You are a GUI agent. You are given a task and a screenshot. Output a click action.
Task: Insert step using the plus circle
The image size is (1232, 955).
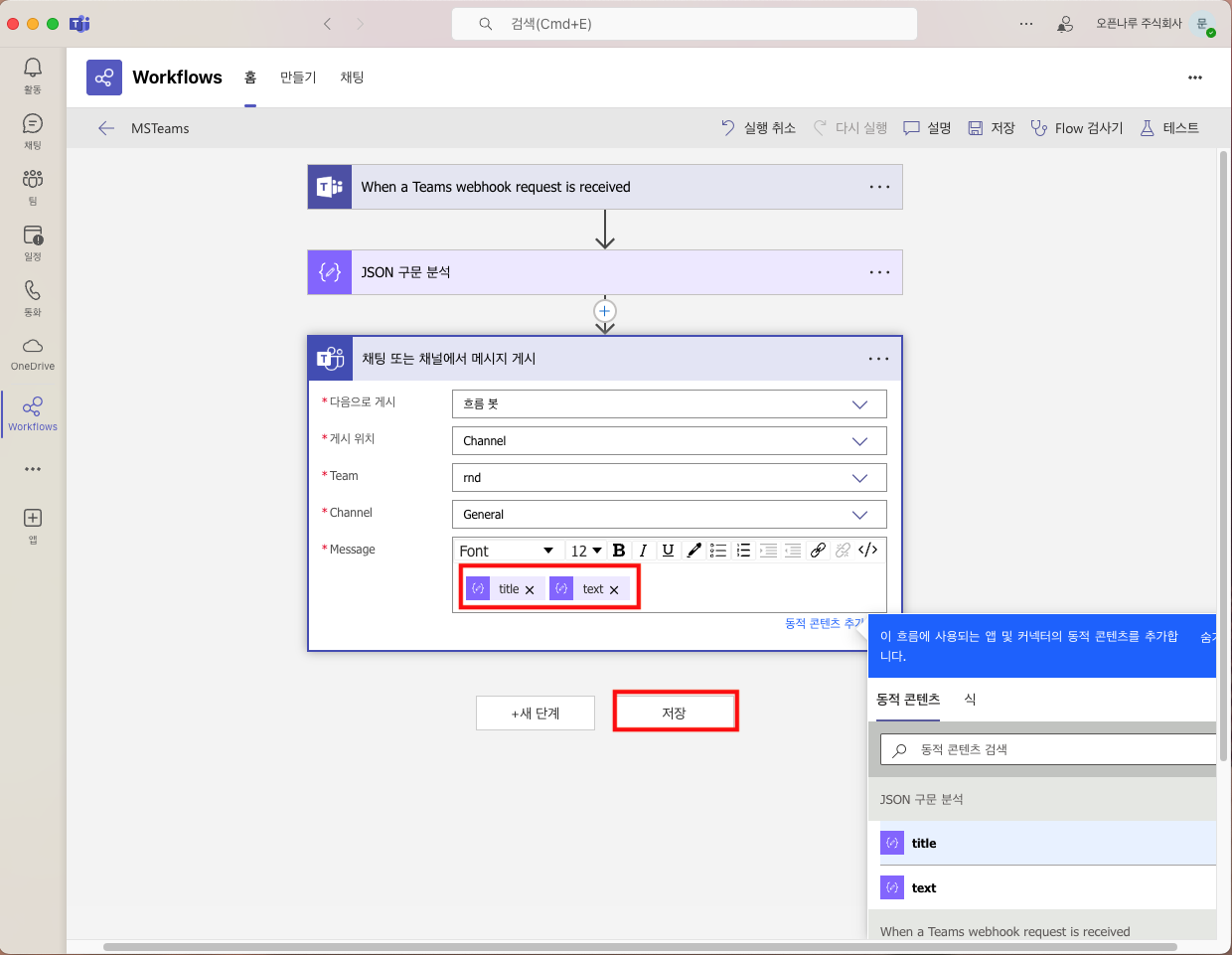(x=605, y=311)
